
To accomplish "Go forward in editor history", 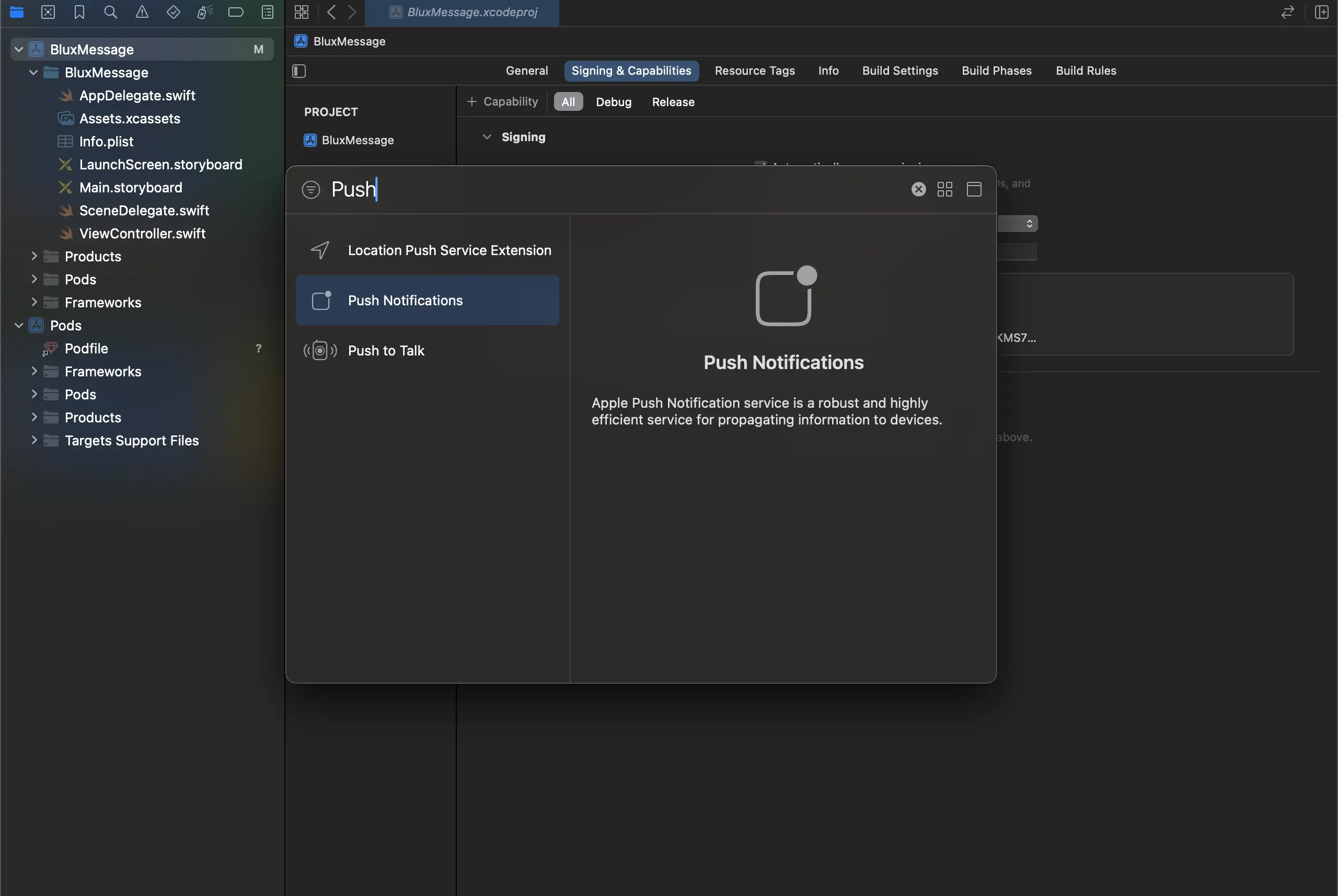I will (352, 12).
